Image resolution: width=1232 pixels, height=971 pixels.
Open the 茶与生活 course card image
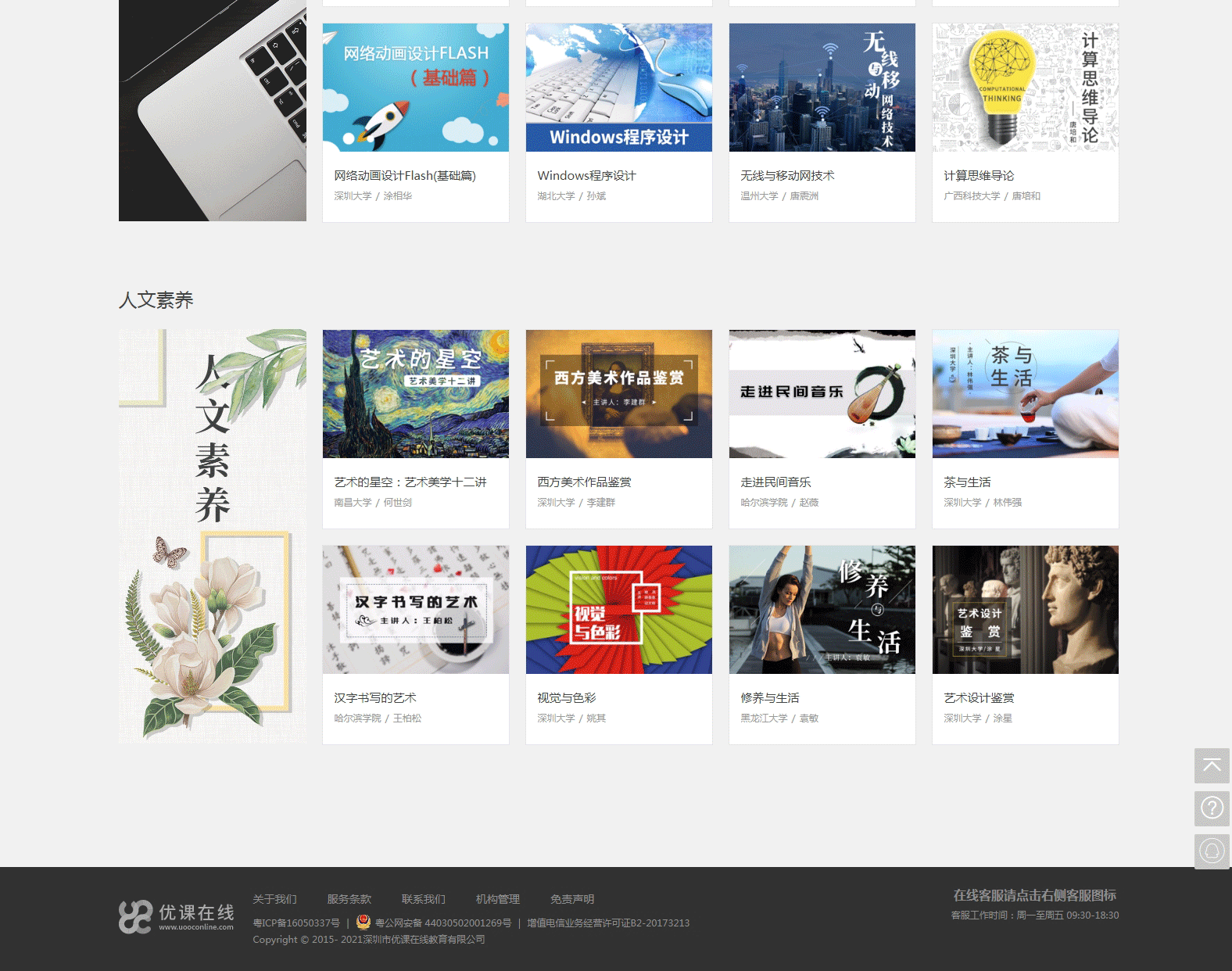pyautogui.click(x=1025, y=394)
